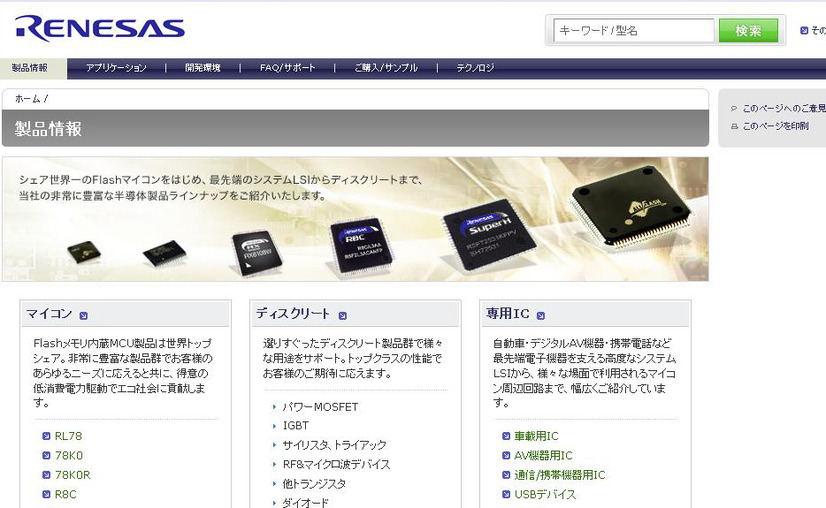Click the Renesas logo
This screenshot has width=826, height=508.
(x=100, y=28)
